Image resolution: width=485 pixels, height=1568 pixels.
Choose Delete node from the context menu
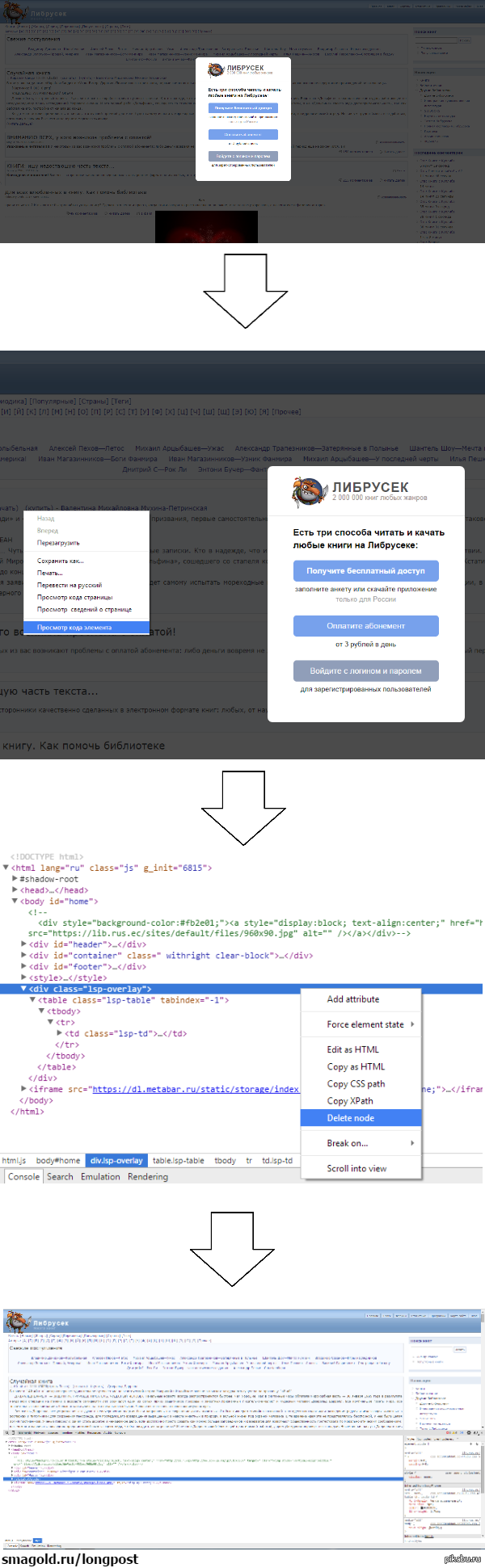pos(351,1118)
